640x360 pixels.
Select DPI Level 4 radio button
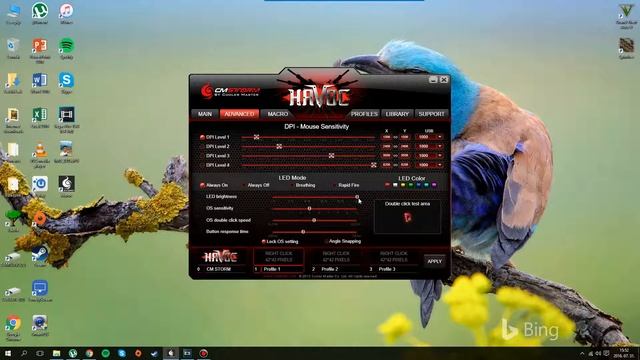pos(202,165)
